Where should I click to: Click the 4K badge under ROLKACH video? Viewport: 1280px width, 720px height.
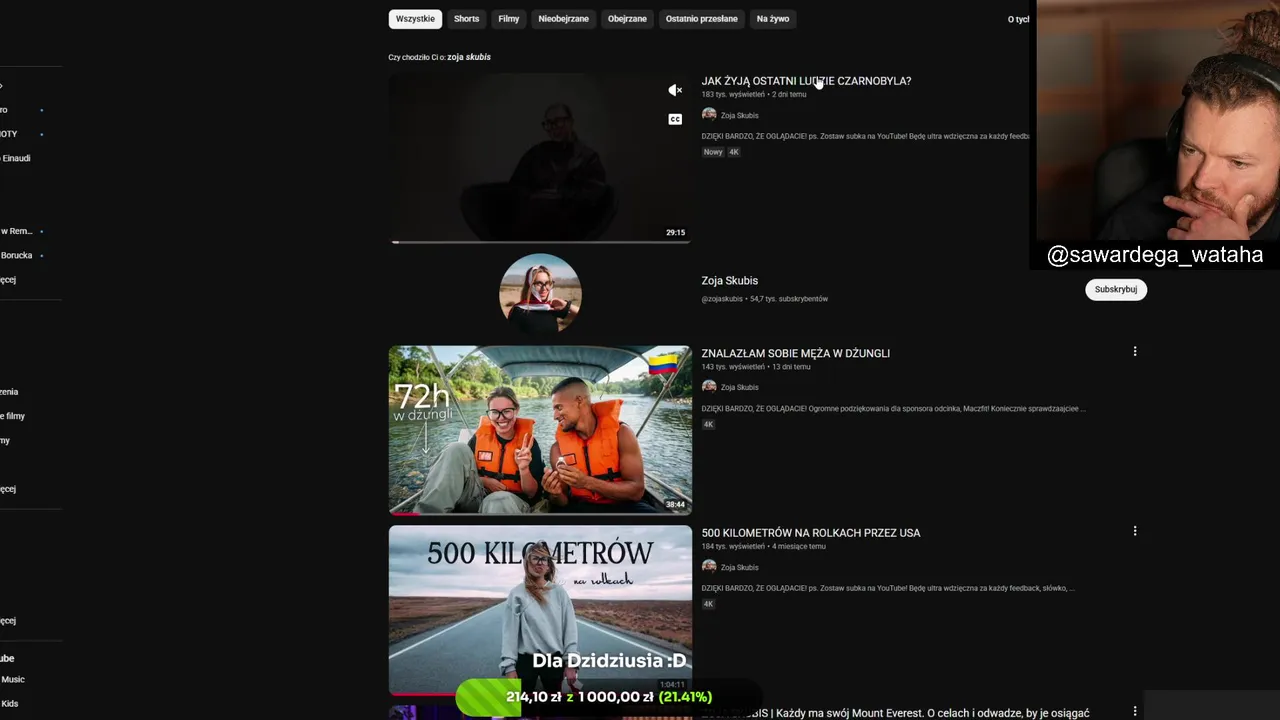(708, 604)
